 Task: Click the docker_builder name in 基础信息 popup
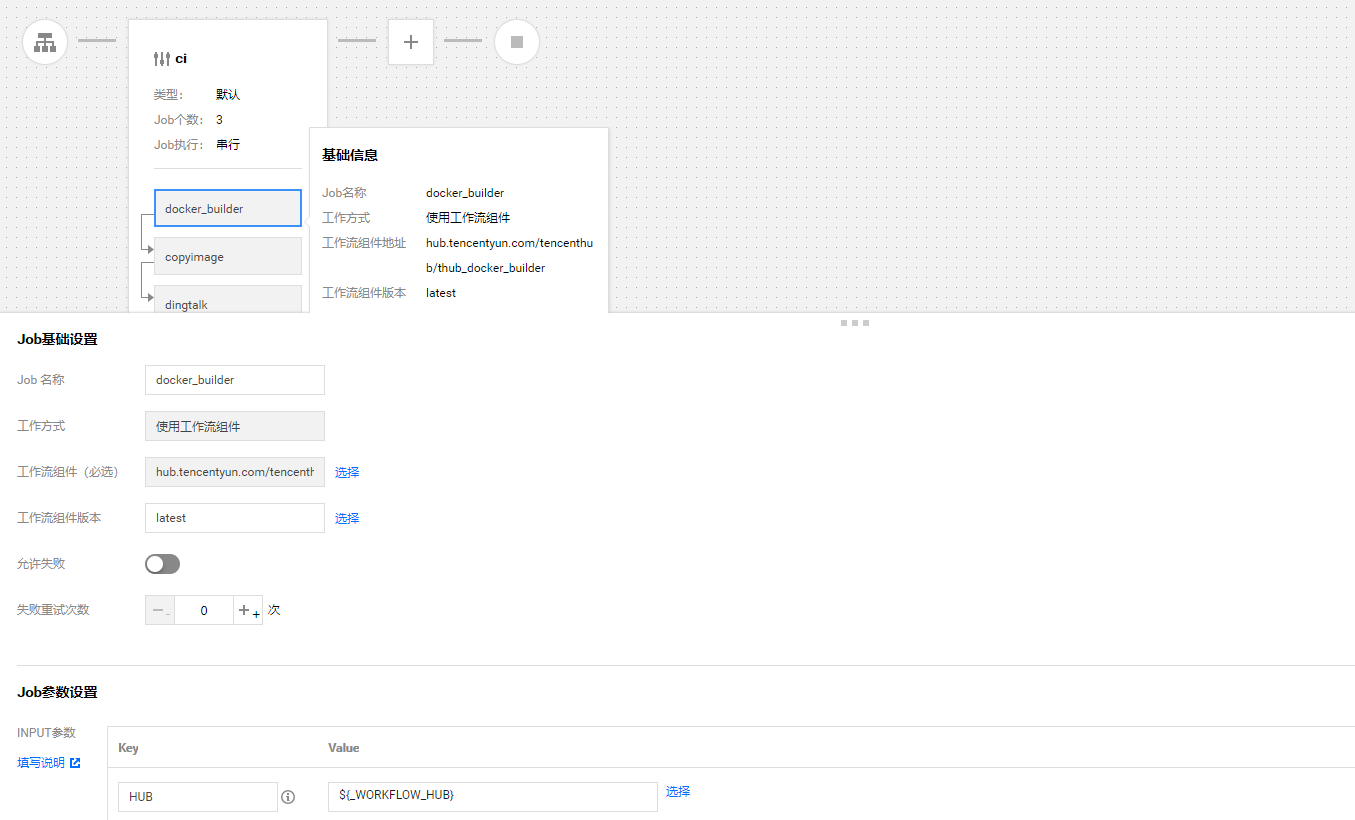coord(465,193)
